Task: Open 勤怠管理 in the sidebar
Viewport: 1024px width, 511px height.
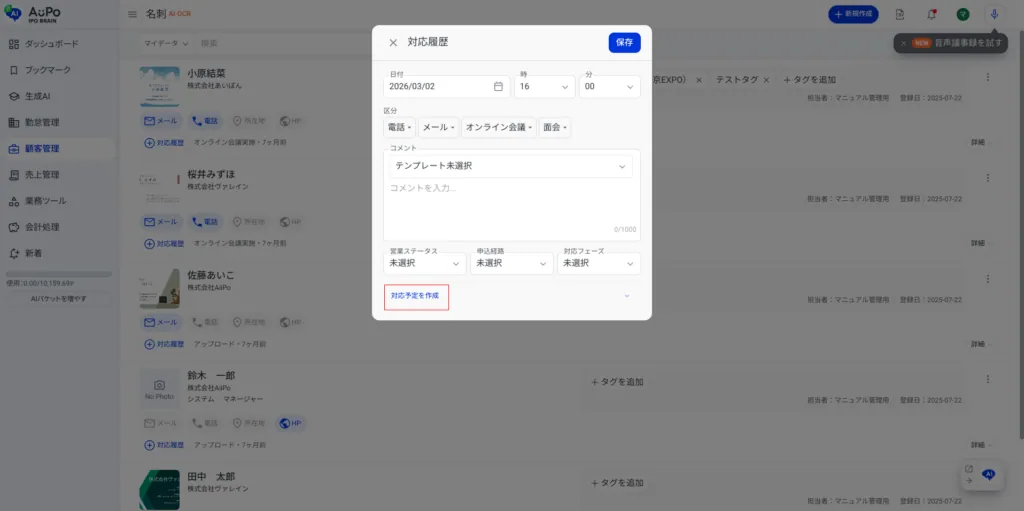Action: (x=58, y=122)
